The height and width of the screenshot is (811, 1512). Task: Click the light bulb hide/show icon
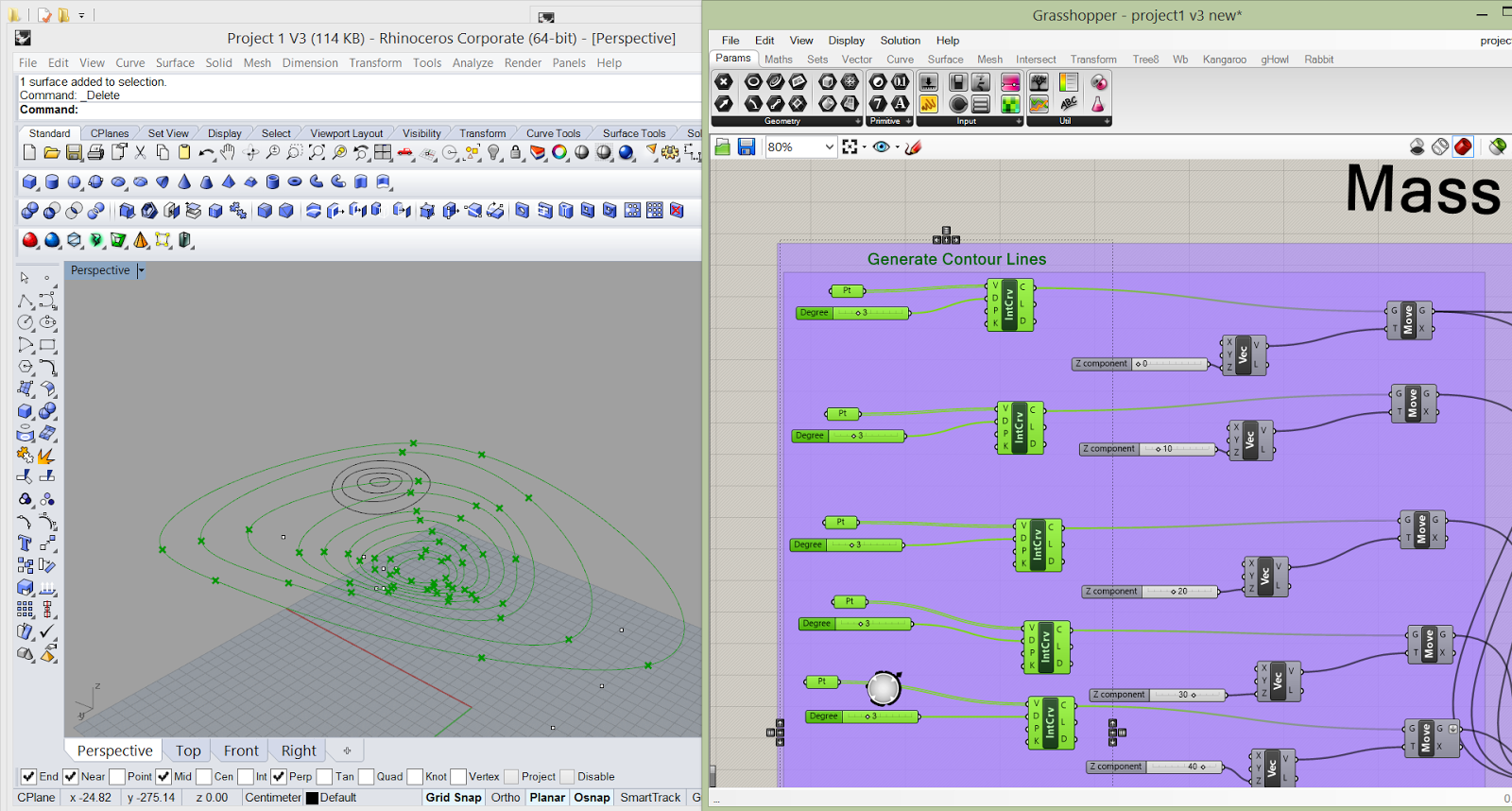(x=493, y=152)
